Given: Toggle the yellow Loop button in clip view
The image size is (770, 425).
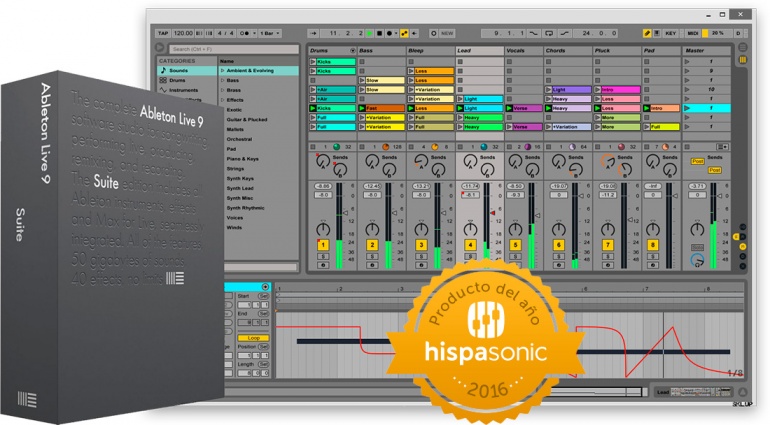Looking at the screenshot, I should [253, 338].
